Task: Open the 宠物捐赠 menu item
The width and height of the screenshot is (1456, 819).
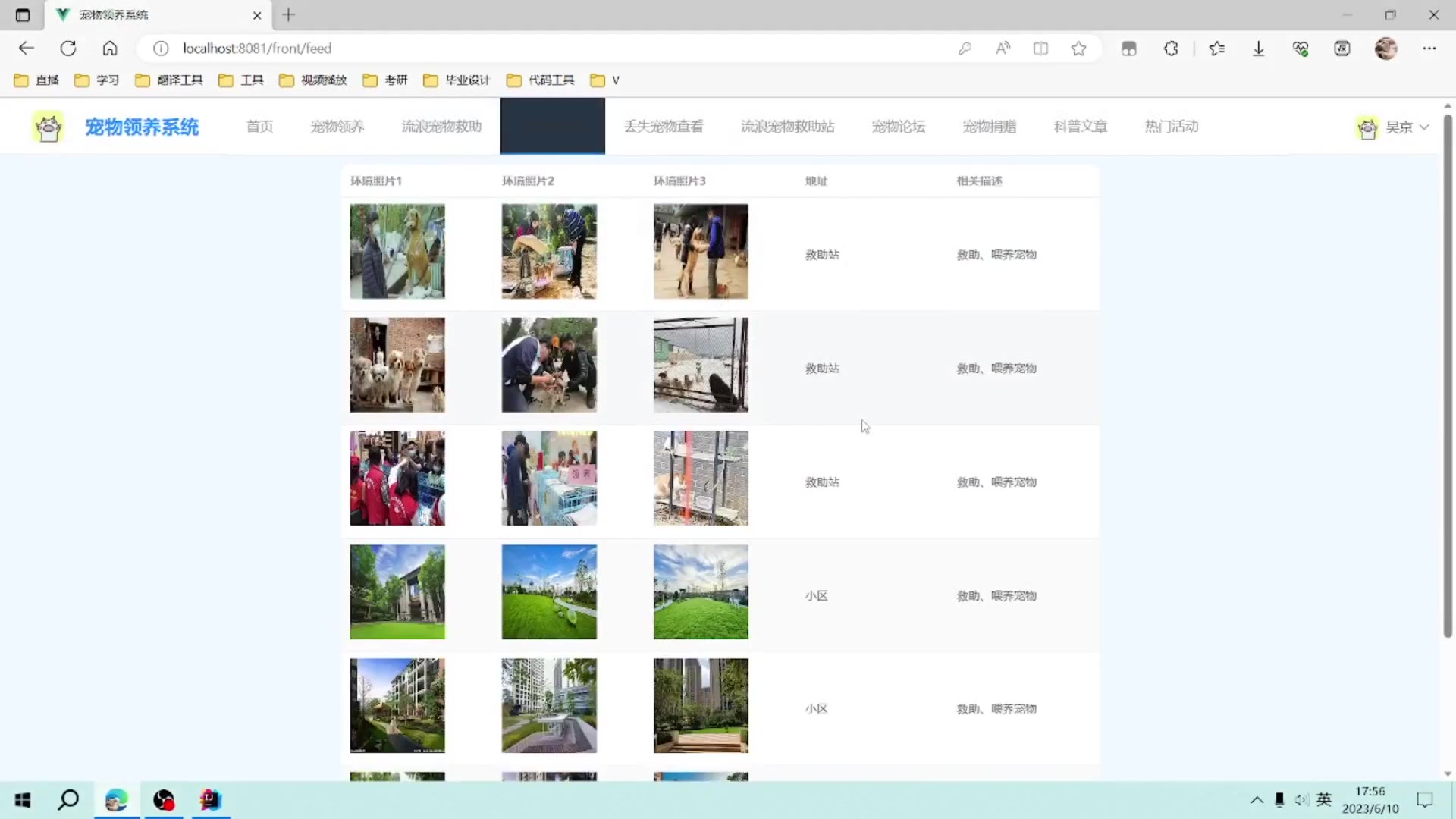Action: pos(990,127)
